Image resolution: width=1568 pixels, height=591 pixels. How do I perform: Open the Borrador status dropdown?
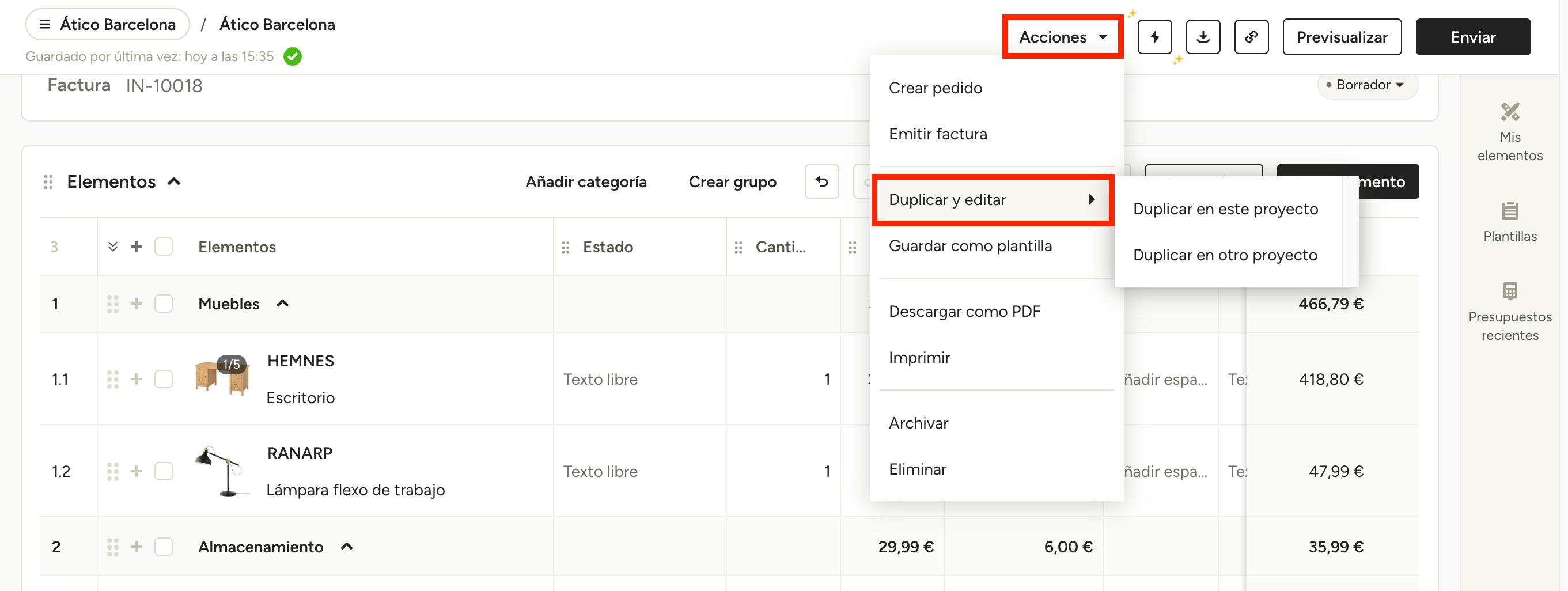click(x=1367, y=85)
